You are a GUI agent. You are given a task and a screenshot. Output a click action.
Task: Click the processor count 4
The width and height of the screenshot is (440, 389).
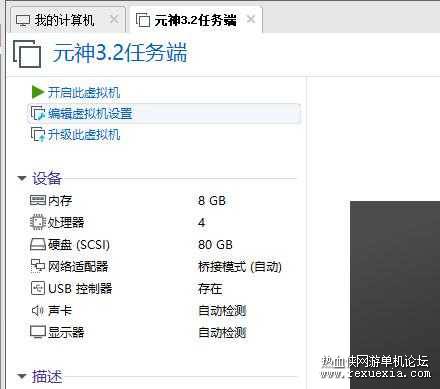pyautogui.click(x=201, y=222)
